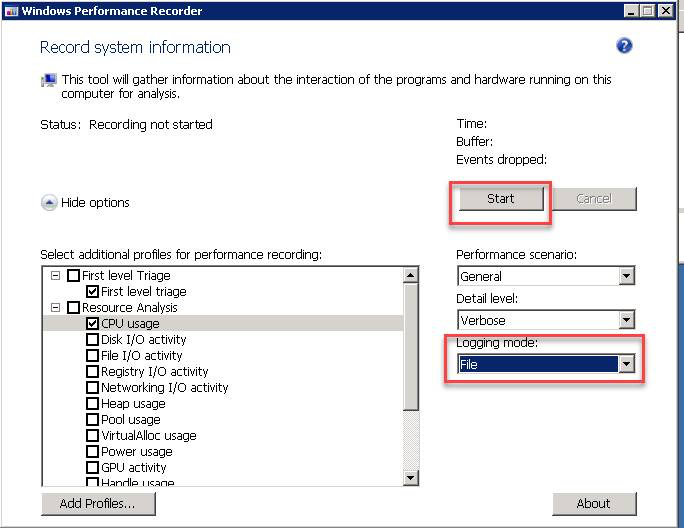Enable the GPU activity checkbox
Screen dimensions: 684x528
click(92, 467)
